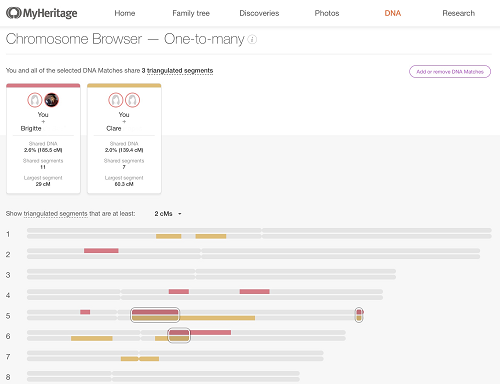This screenshot has width=500, height=384.
Task: Click Brigitte's profile photo avatar
Action: (x=51, y=100)
